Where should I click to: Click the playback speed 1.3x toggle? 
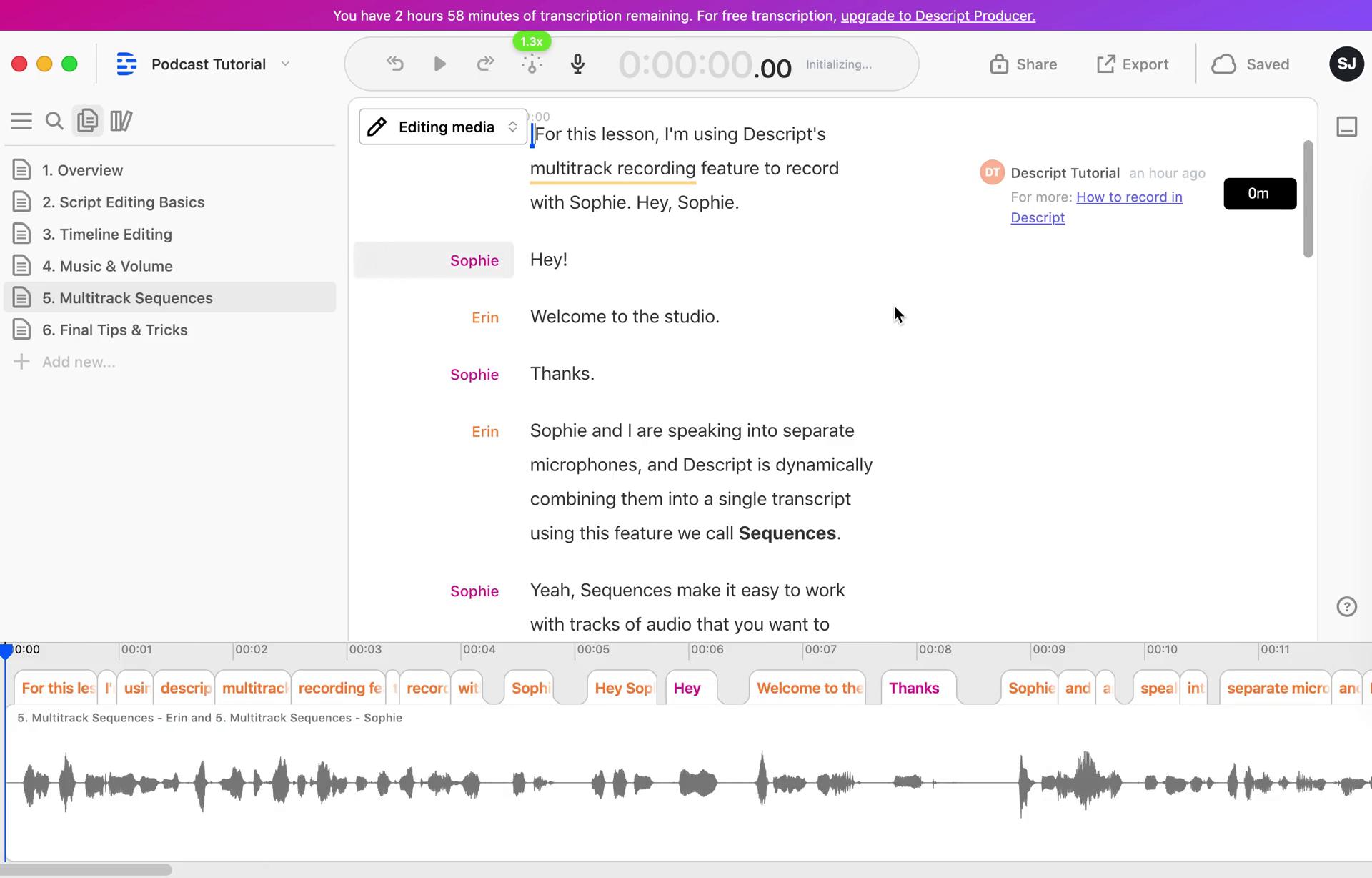coord(531,41)
